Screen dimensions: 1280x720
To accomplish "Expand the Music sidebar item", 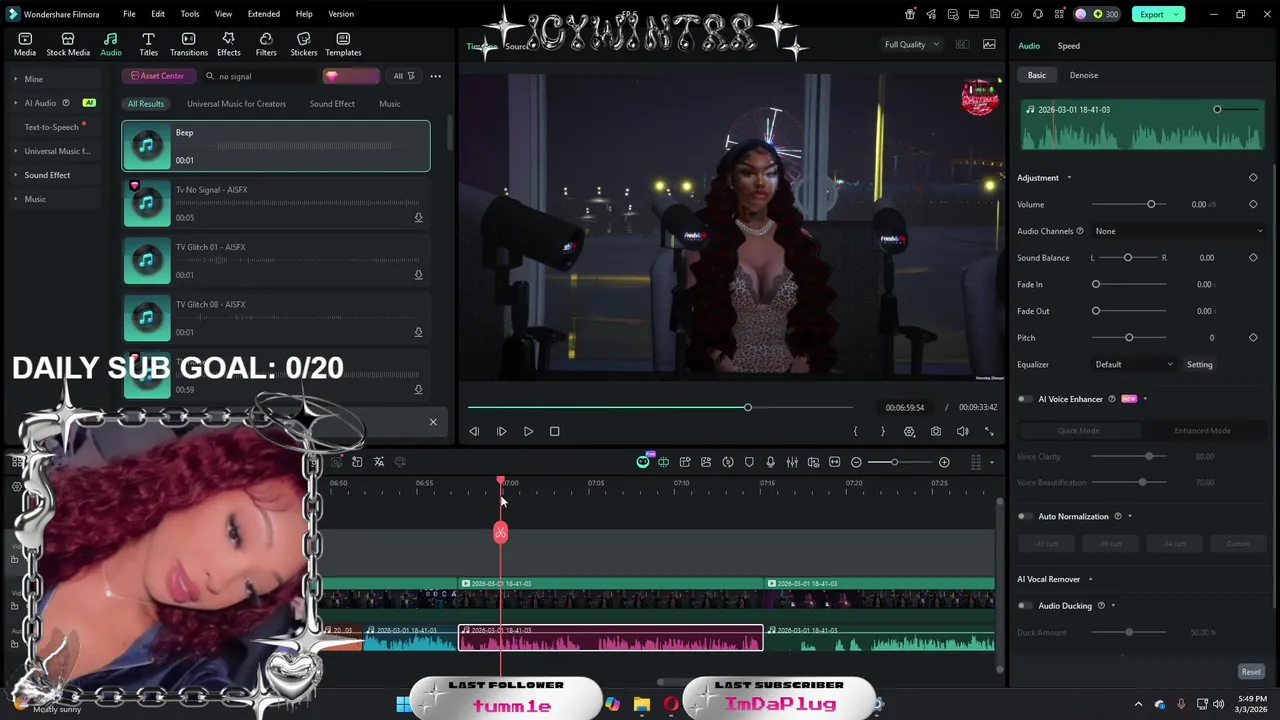I will coord(15,199).
